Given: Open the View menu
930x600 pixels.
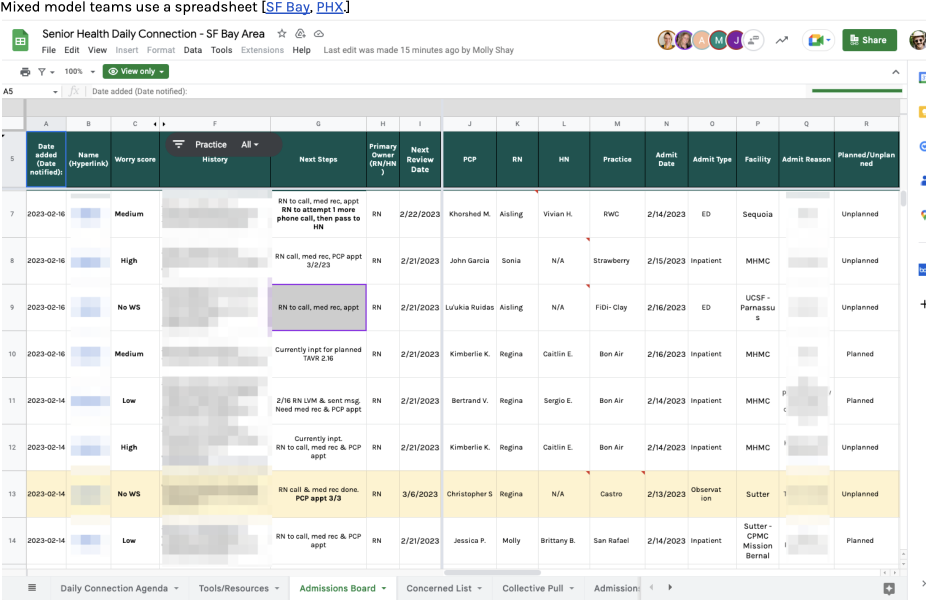Looking at the screenshot, I should click(x=97, y=50).
